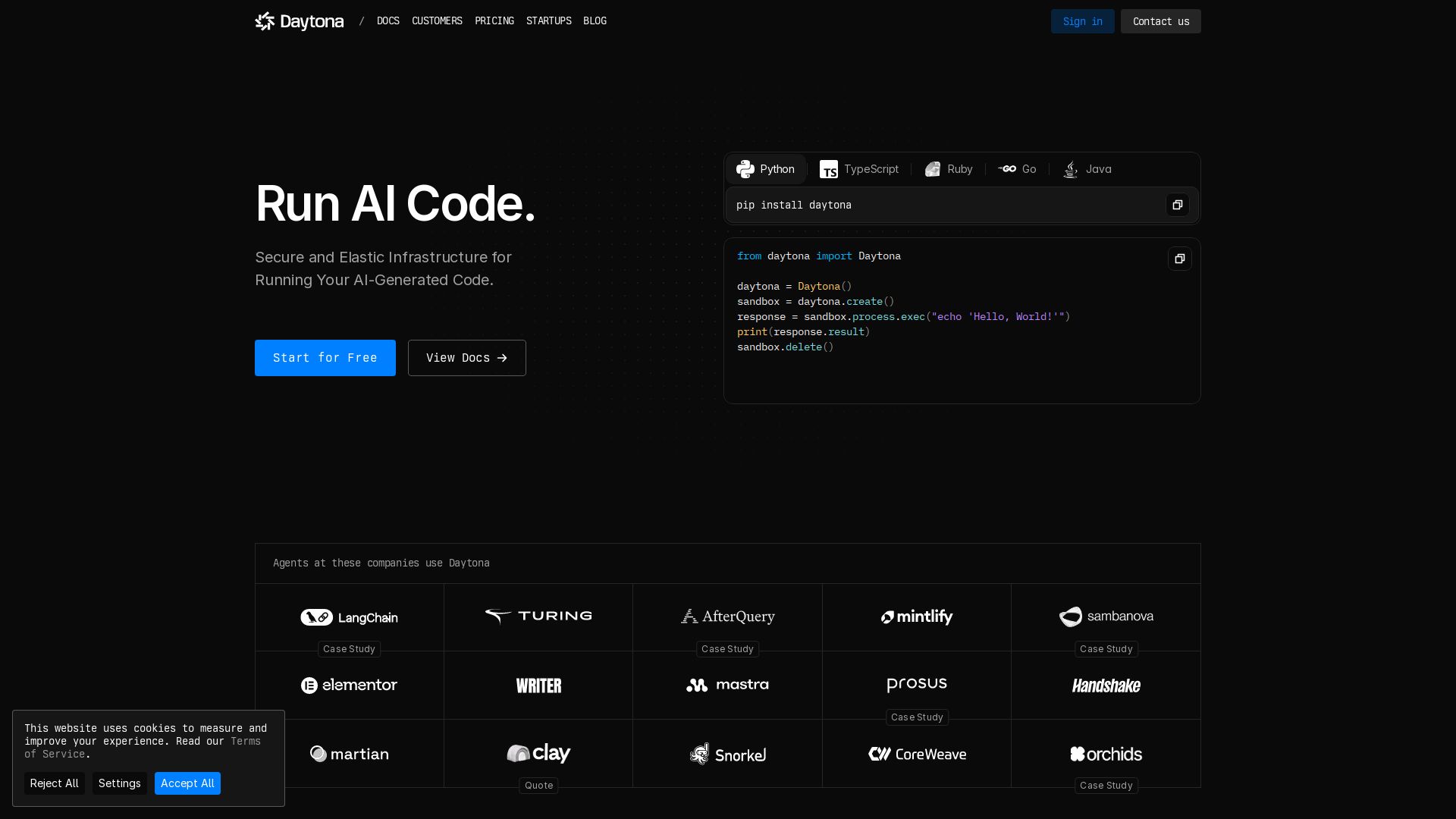1456x819 pixels.
Task: Open the SambaNova company logo
Action: (1106, 617)
